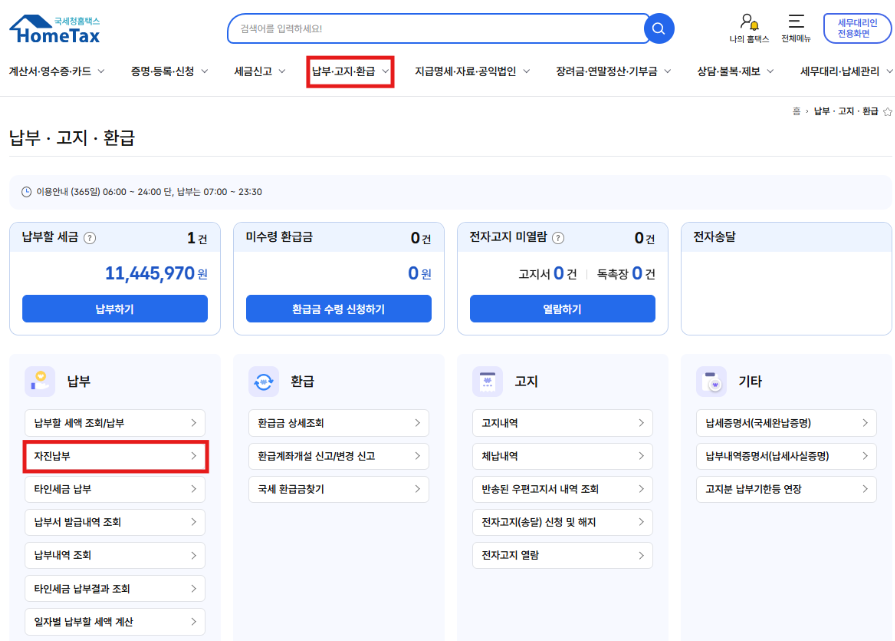Expand 지급명세·자료·공익법인 menu

pyautogui.click(x=472, y=71)
